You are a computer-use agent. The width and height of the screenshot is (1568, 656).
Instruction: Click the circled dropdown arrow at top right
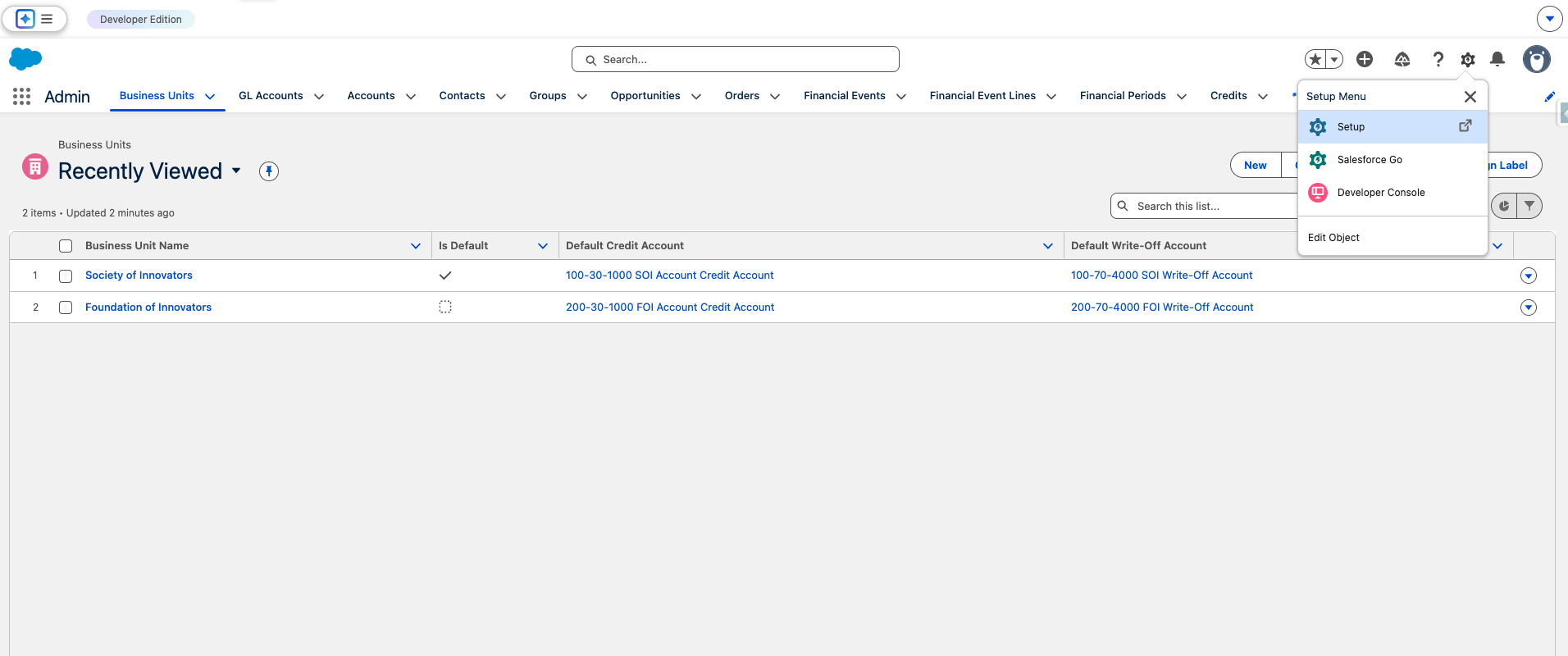pos(1549,18)
